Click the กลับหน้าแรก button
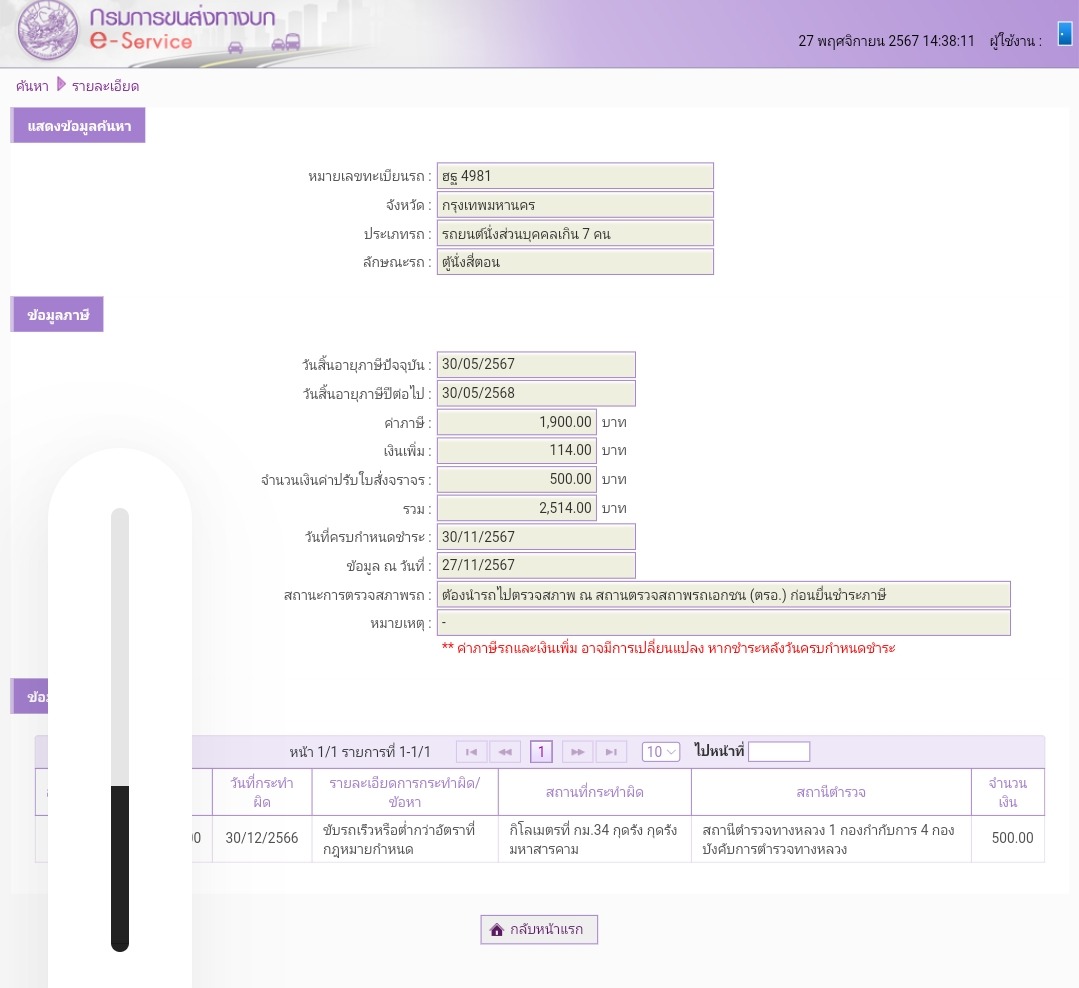The height and width of the screenshot is (988, 1079). click(x=539, y=930)
